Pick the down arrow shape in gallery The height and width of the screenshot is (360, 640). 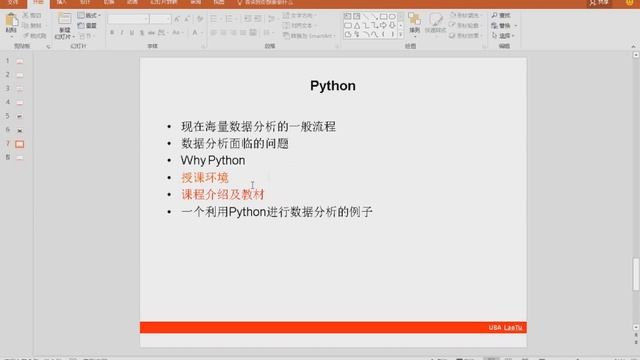(392, 25)
